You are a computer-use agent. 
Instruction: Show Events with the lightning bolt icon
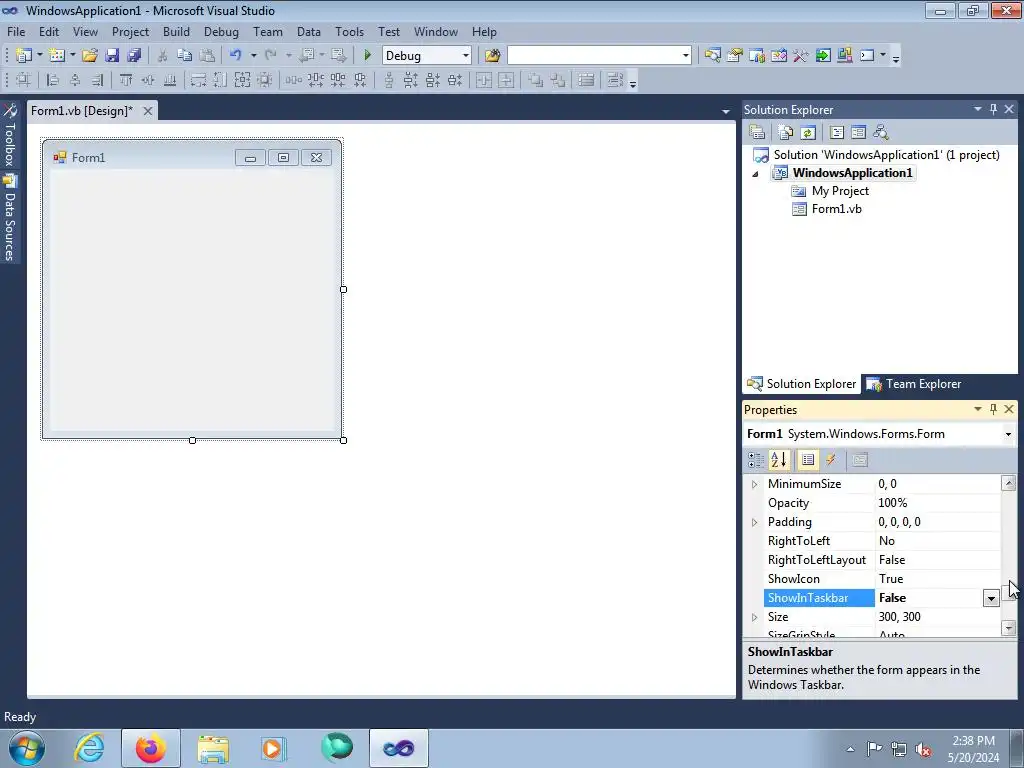[x=831, y=460]
